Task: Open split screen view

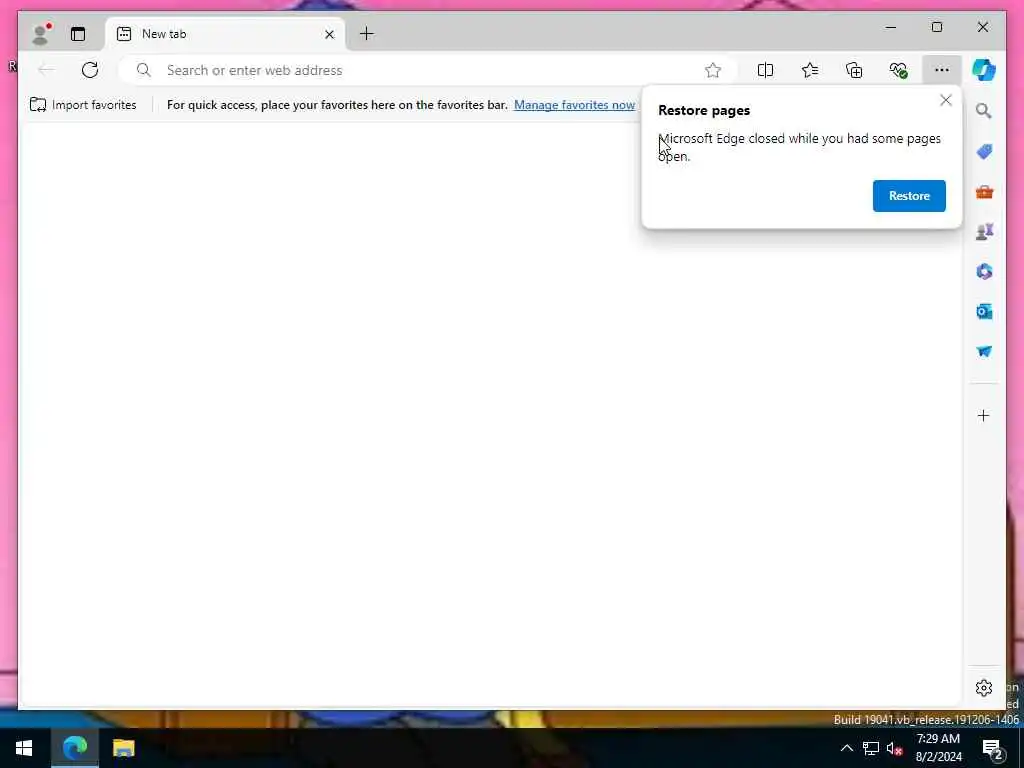Action: point(765,70)
